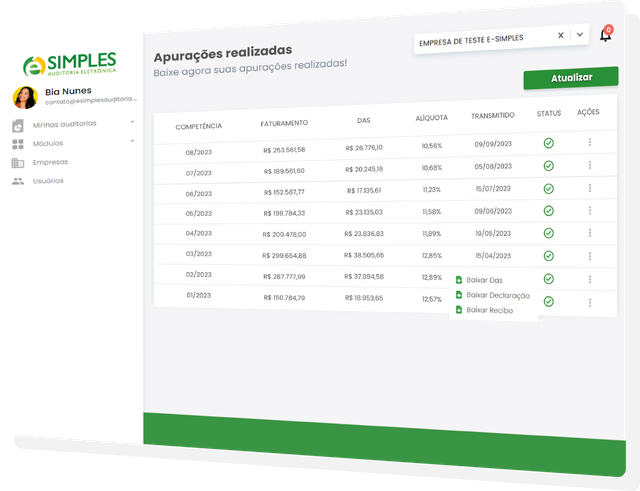Clear the selected company with the X
Viewport: 640px width, 491px height.
coord(561,35)
